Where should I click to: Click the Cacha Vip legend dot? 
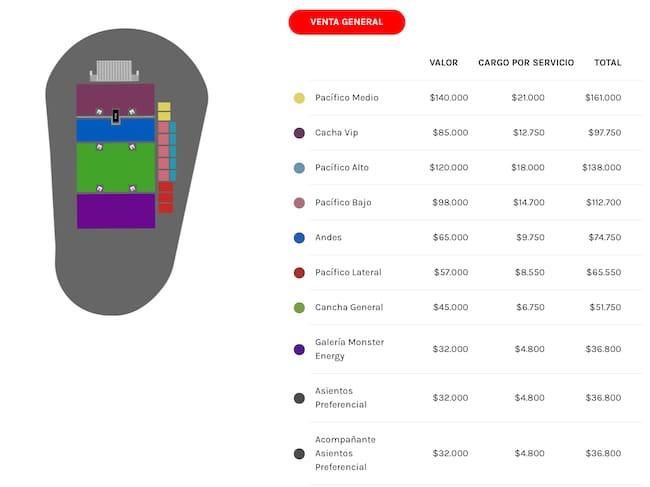299,133
